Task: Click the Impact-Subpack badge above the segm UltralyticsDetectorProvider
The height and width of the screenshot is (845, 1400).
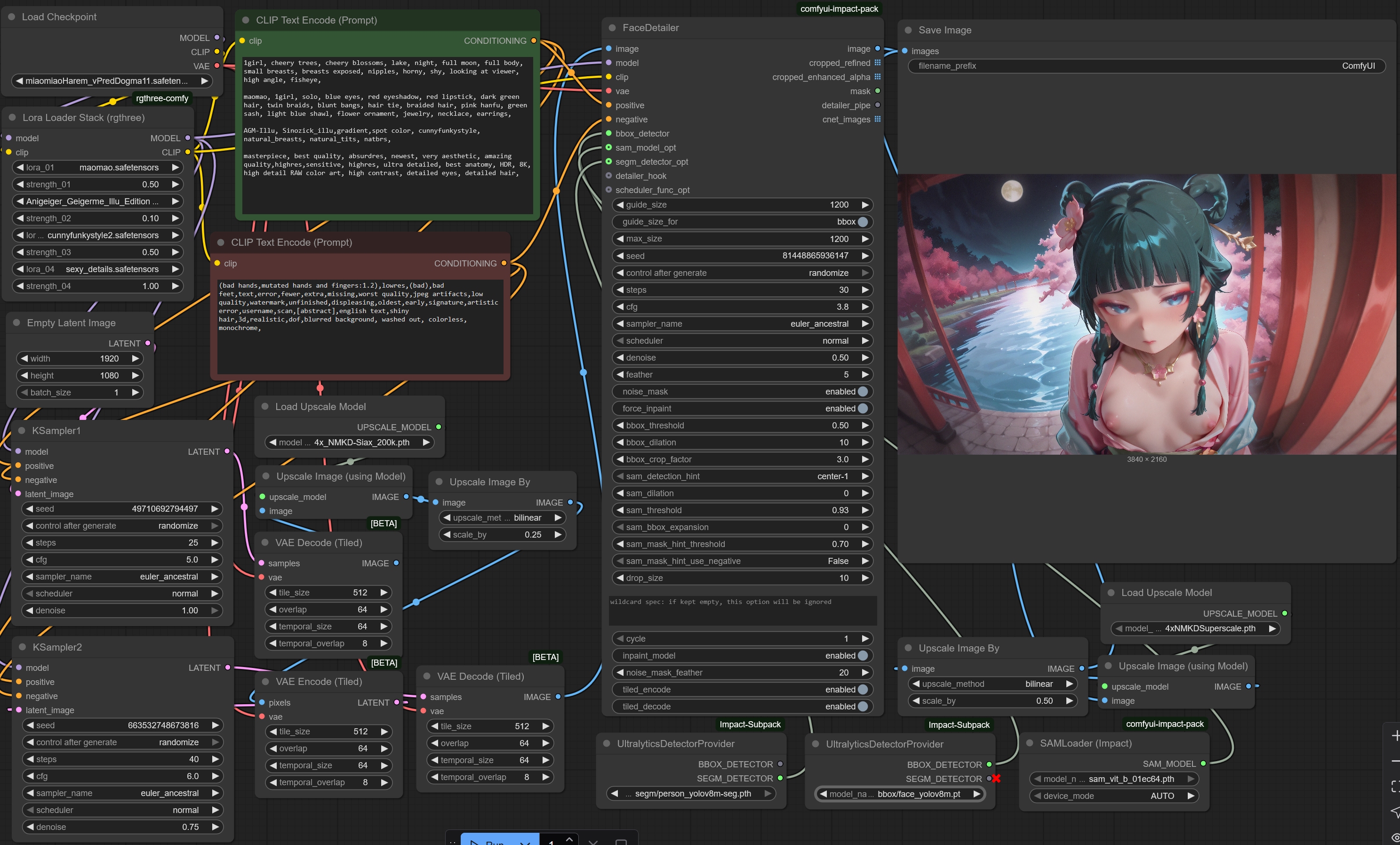Action: pos(750,724)
